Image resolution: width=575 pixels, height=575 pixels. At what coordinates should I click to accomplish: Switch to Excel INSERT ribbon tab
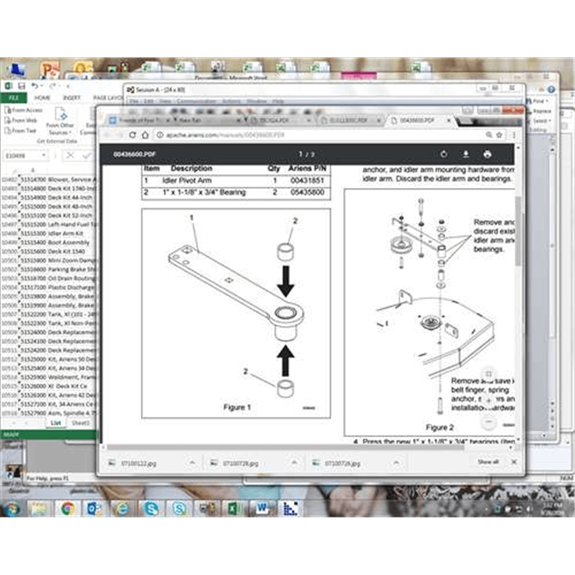tap(72, 98)
